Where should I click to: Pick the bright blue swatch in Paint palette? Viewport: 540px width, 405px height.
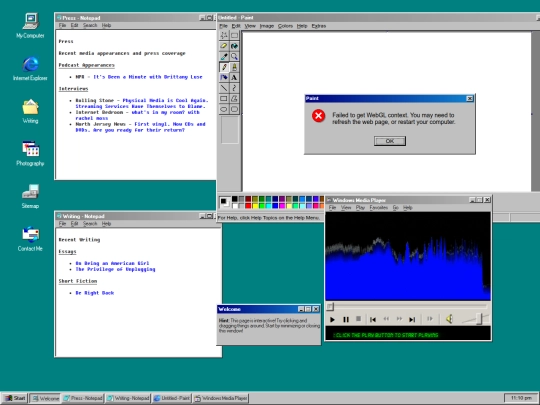pyautogui.click(x=275, y=206)
